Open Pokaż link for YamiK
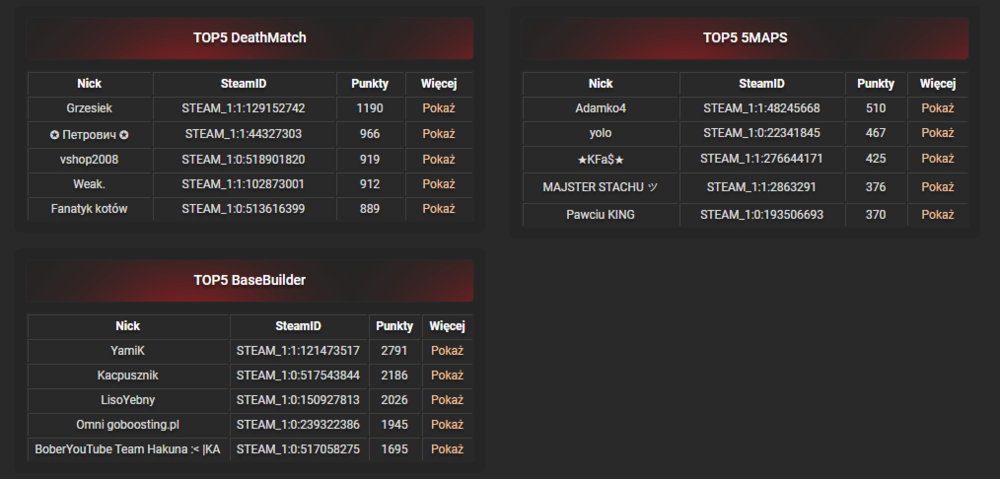Image resolution: width=1000 pixels, height=479 pixels. coord(447,351)
